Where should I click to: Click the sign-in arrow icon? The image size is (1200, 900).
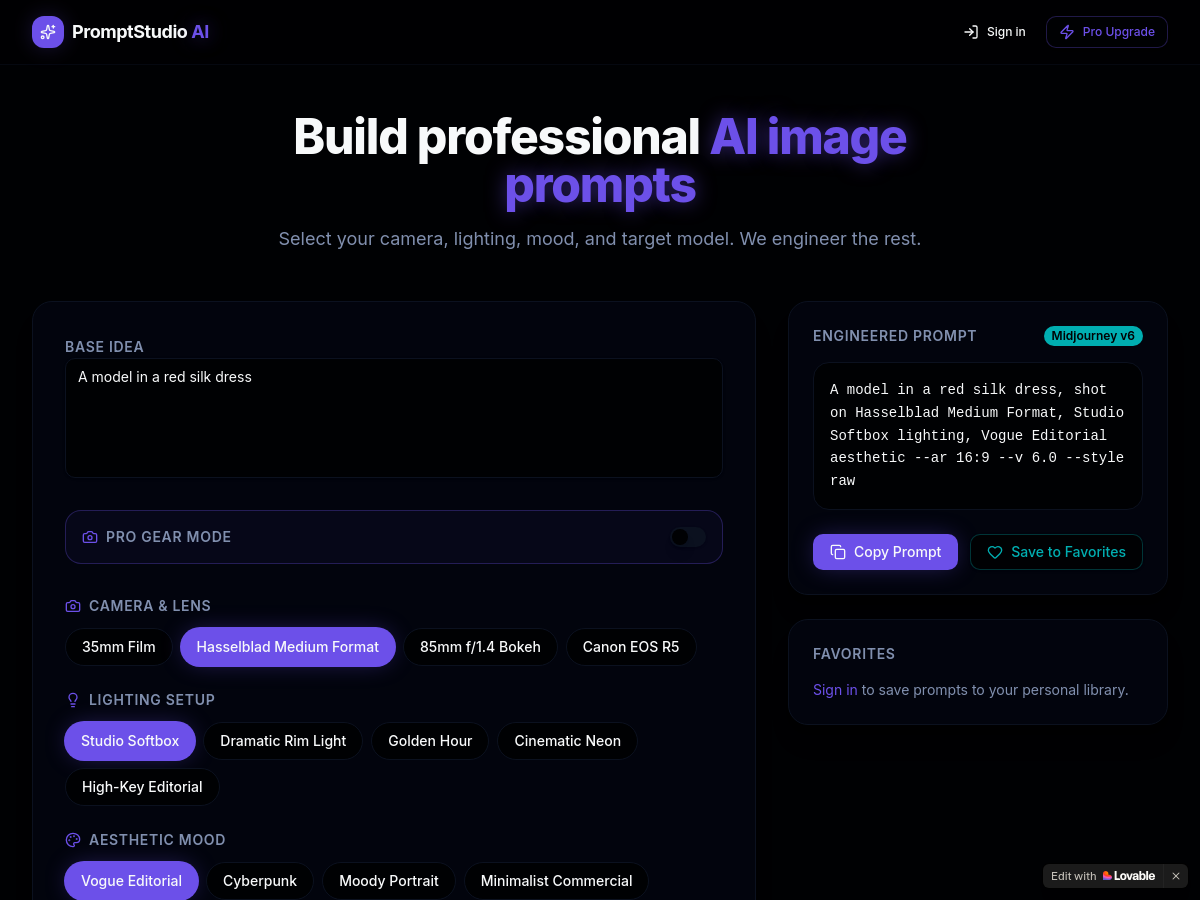pos(970,32)
